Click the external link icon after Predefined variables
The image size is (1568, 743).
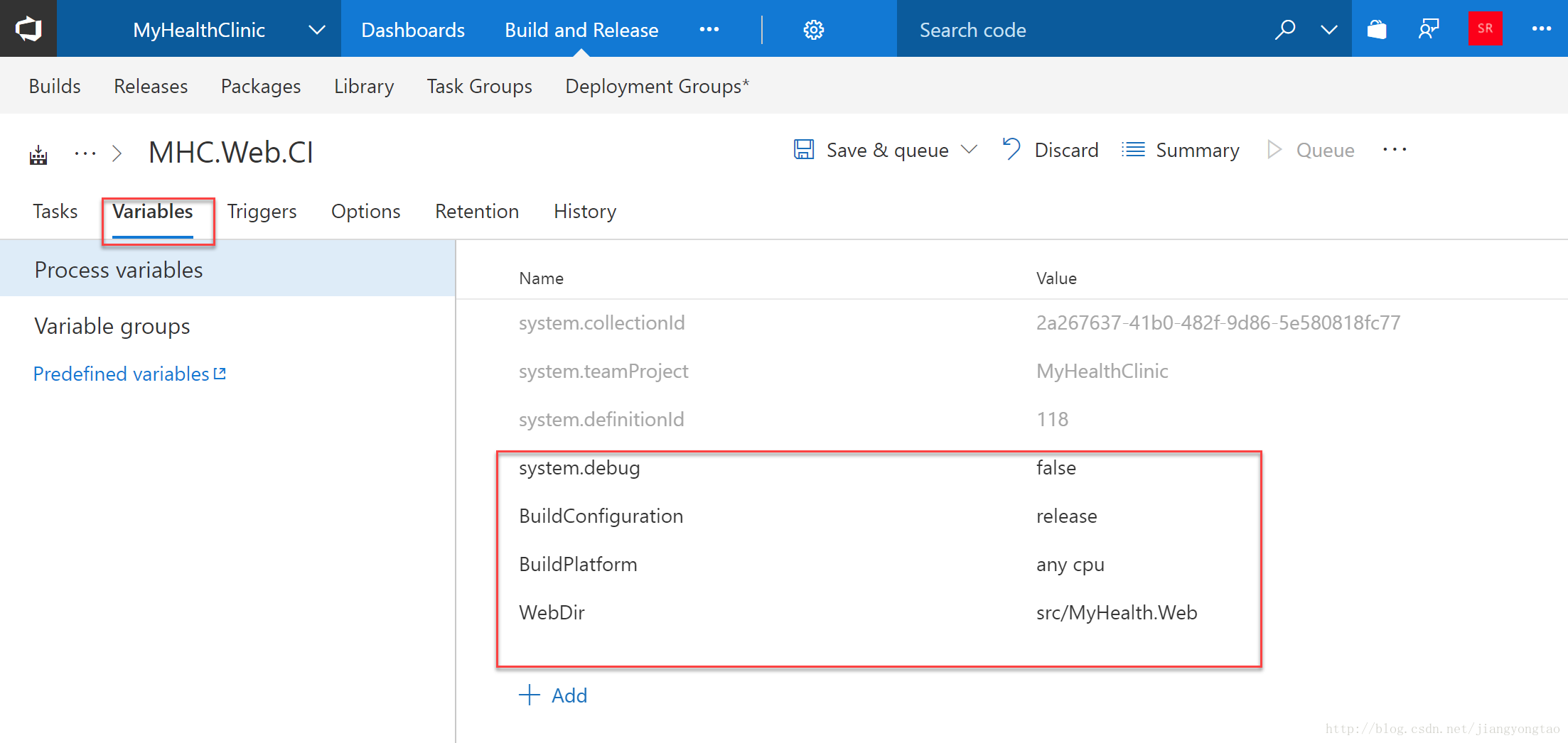coord(220,373)
